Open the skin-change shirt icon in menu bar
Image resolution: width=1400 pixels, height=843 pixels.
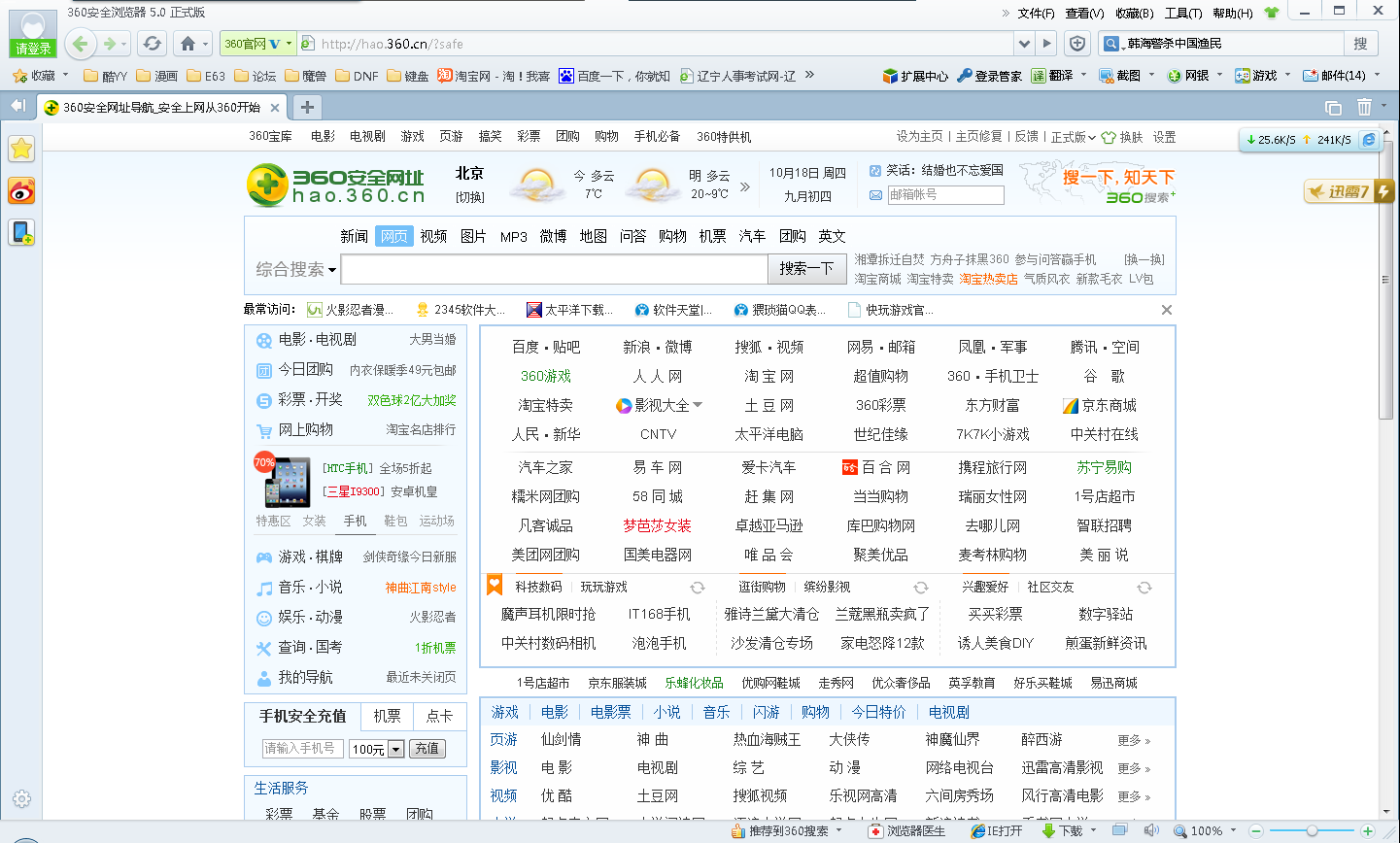pyautogui.click(x=1272, y=13)
